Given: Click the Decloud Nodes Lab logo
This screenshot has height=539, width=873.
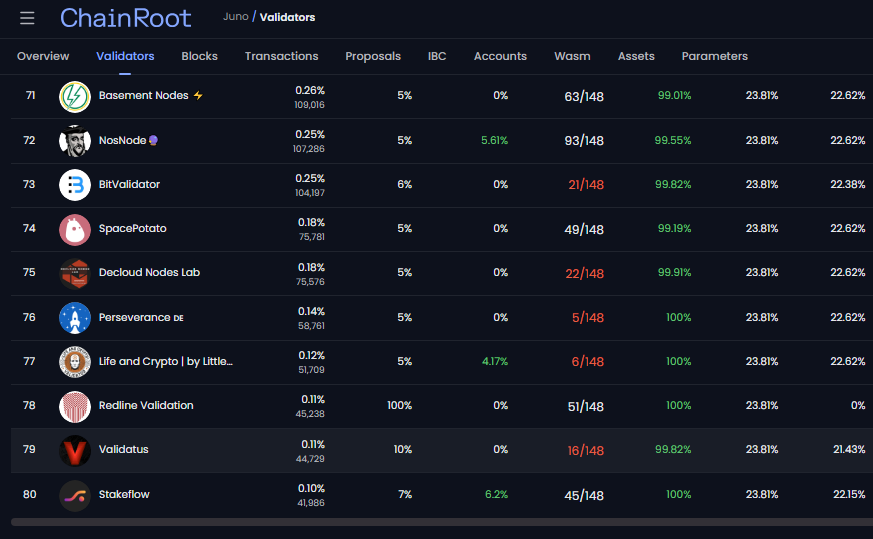Looking at the screenshot, I should point(75,273).
